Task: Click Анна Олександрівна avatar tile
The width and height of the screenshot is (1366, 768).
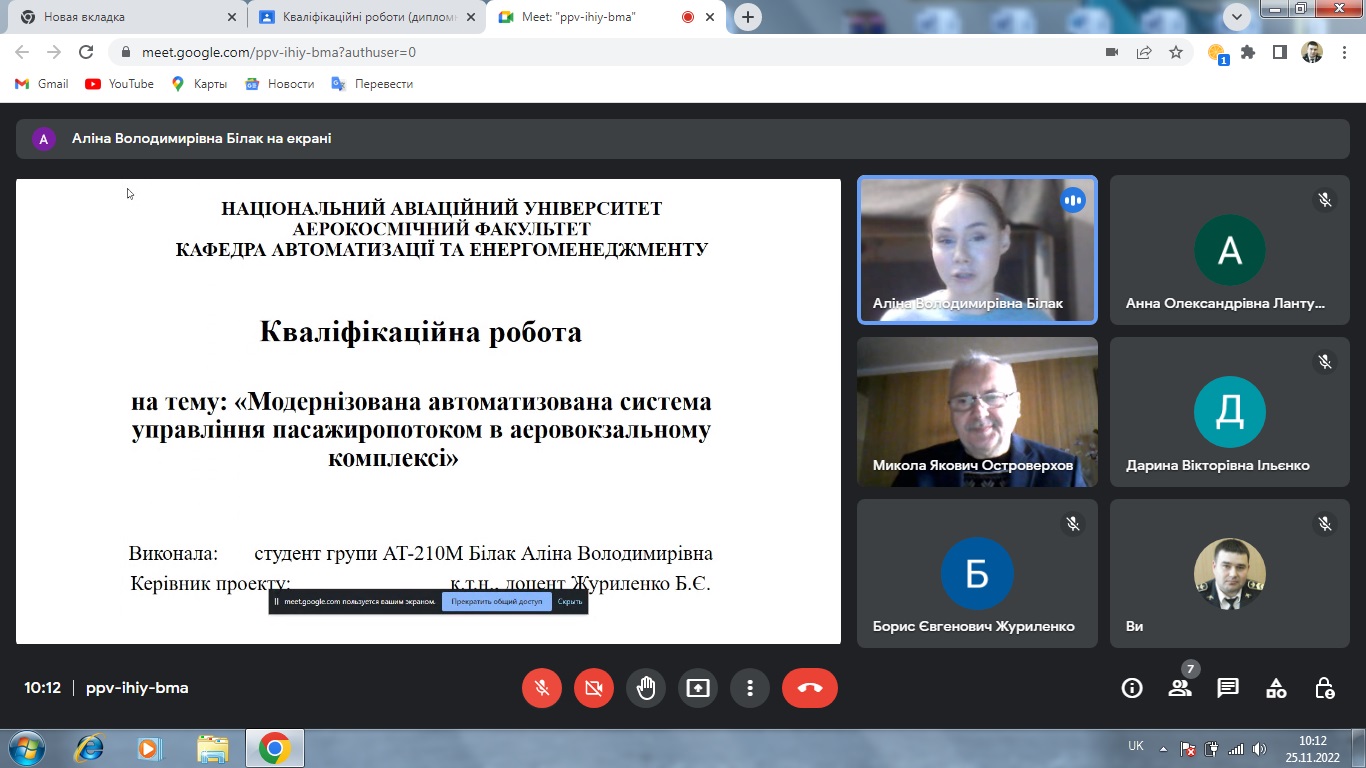Action: [1230, 250]
